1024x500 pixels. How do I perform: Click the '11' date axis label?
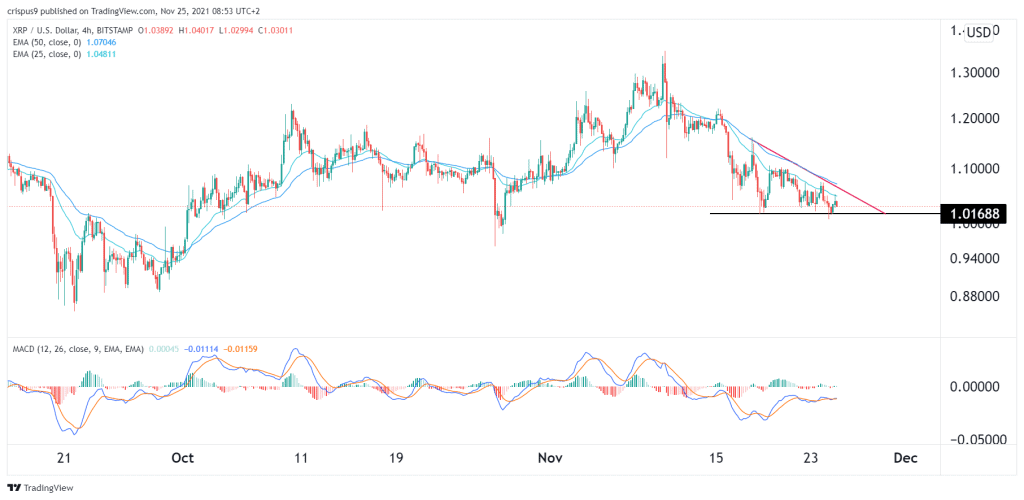click(x=301, y=458)
